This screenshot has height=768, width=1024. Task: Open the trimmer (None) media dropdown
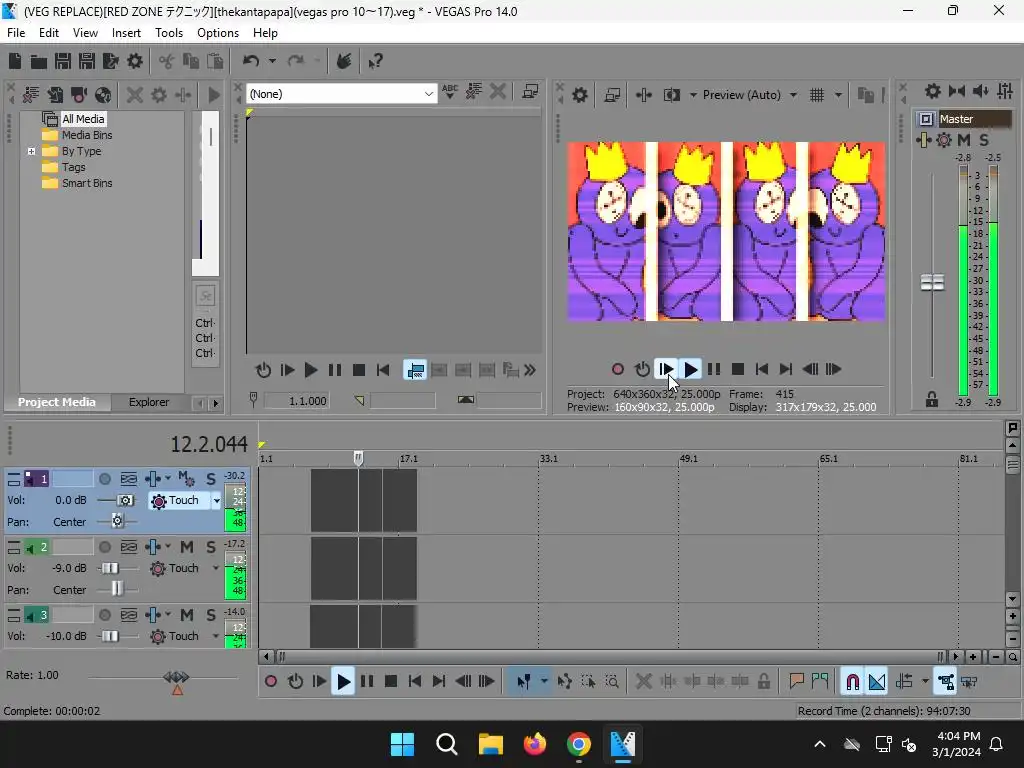[x=428, y=94]
